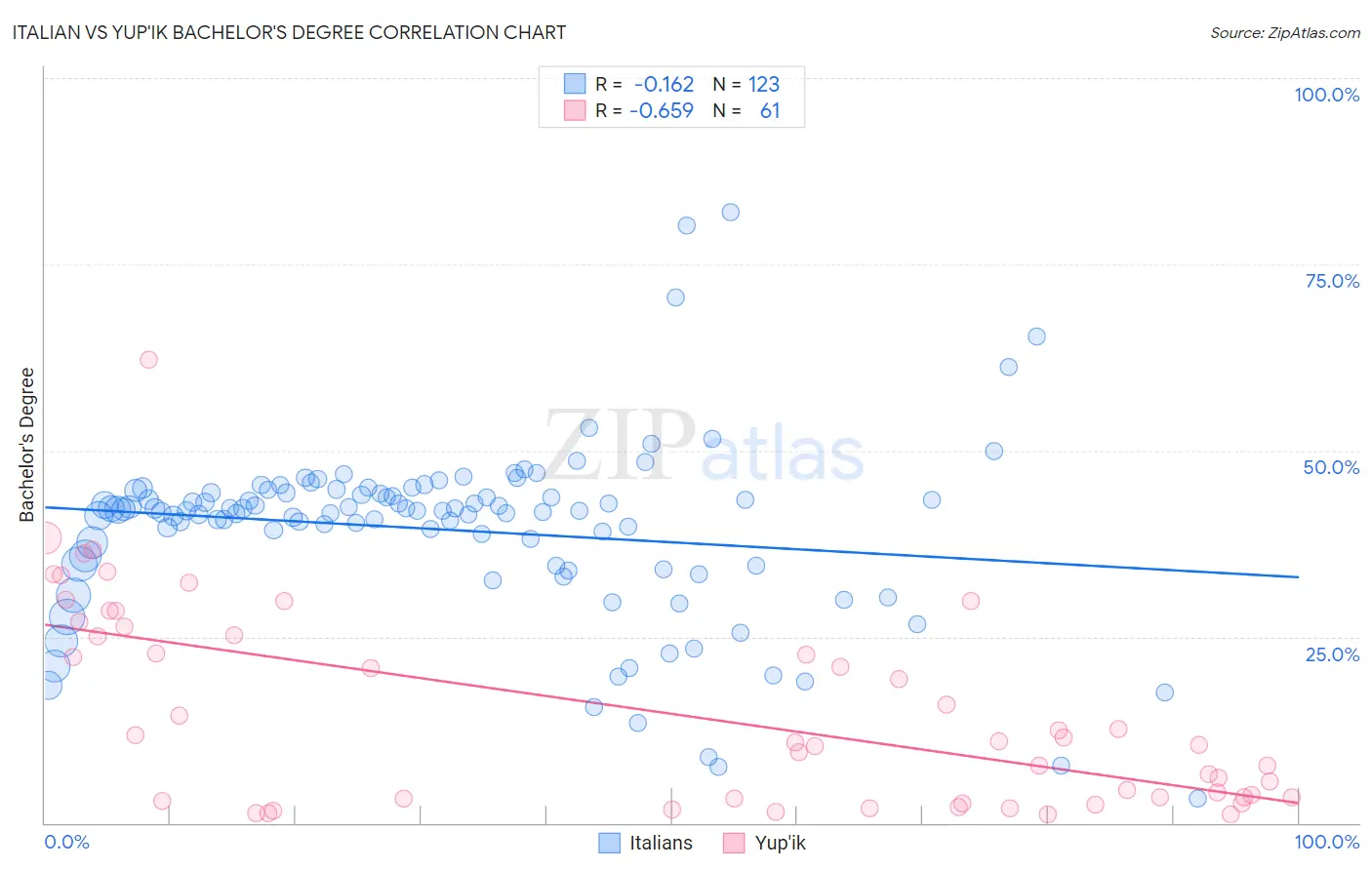The width and height of the screenshot is (1372, 870).
Task: Click the 75.0% y-axis tick label
Action: 1332,281
